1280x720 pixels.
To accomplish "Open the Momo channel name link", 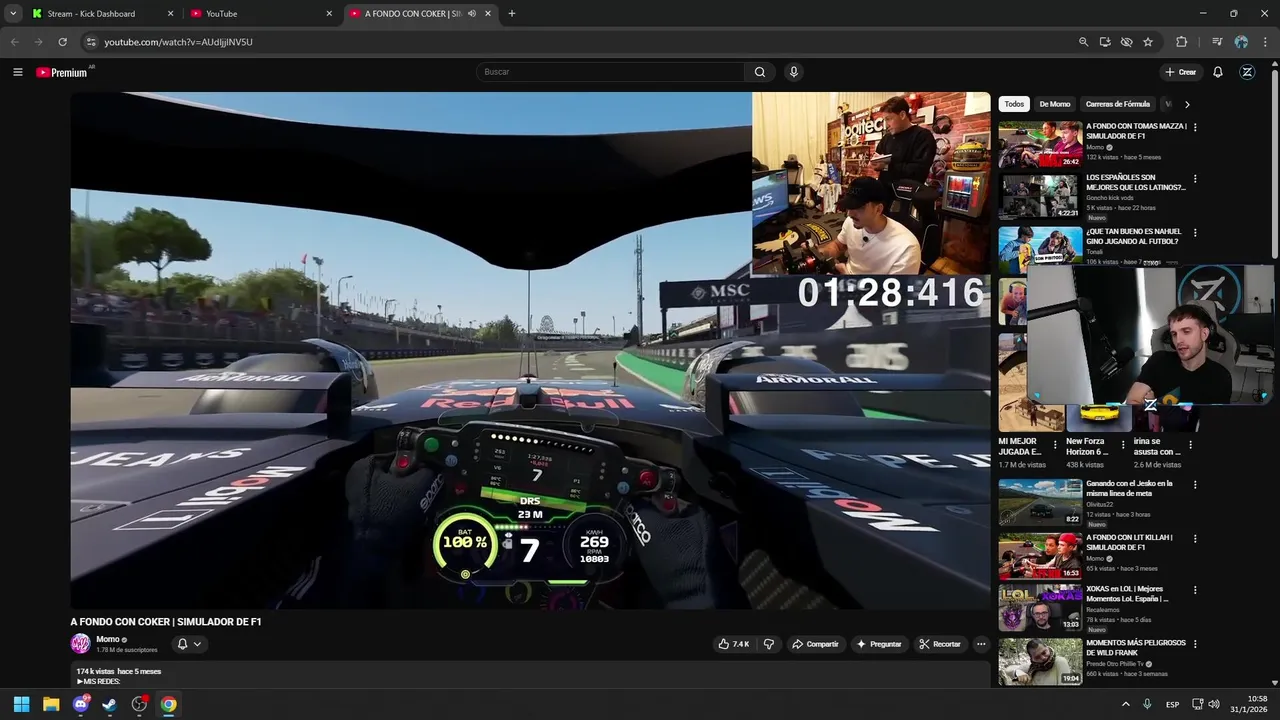I will click(108, 639).
